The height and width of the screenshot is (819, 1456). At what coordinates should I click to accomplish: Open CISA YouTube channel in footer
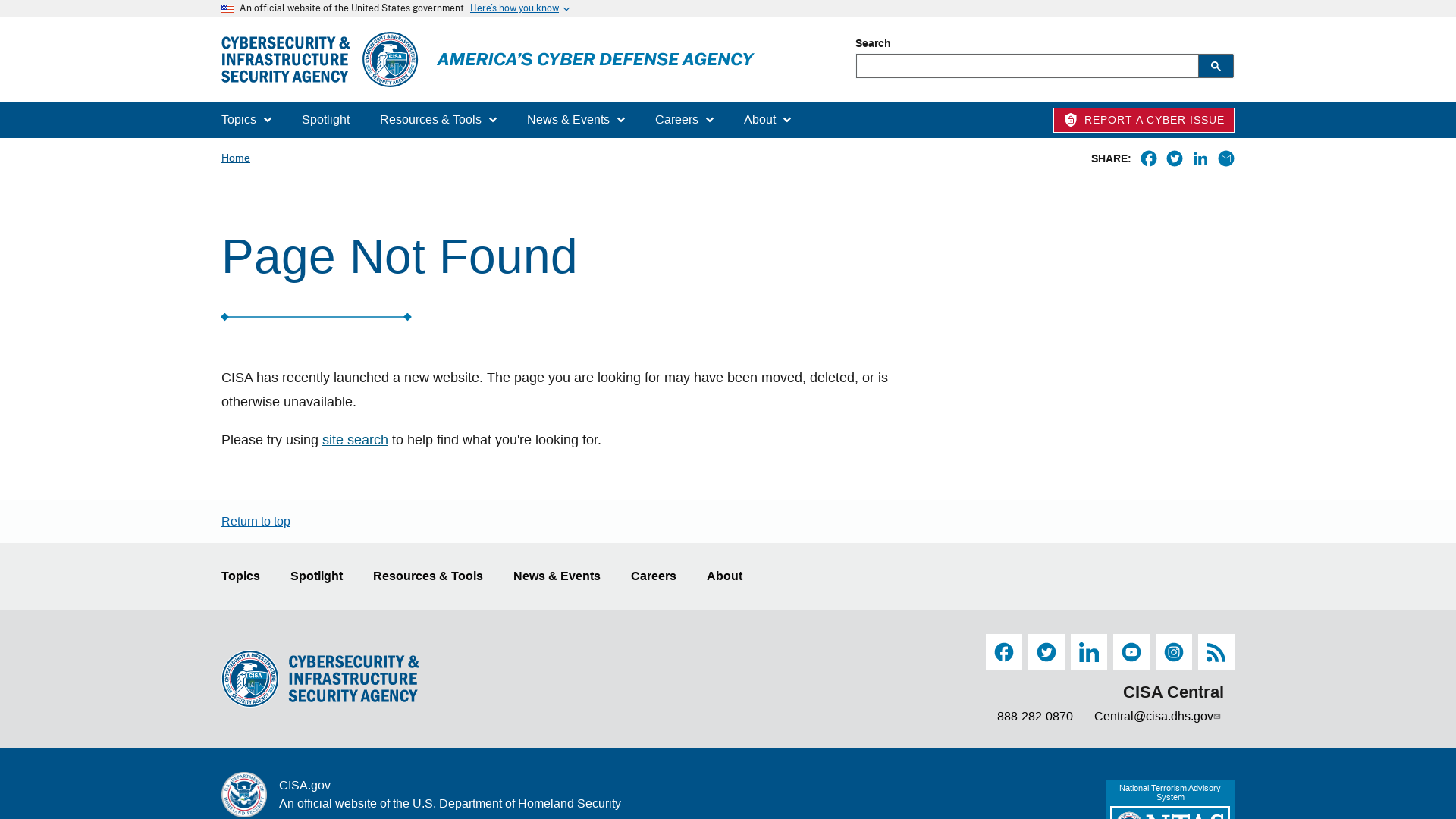coord(1131,652)
